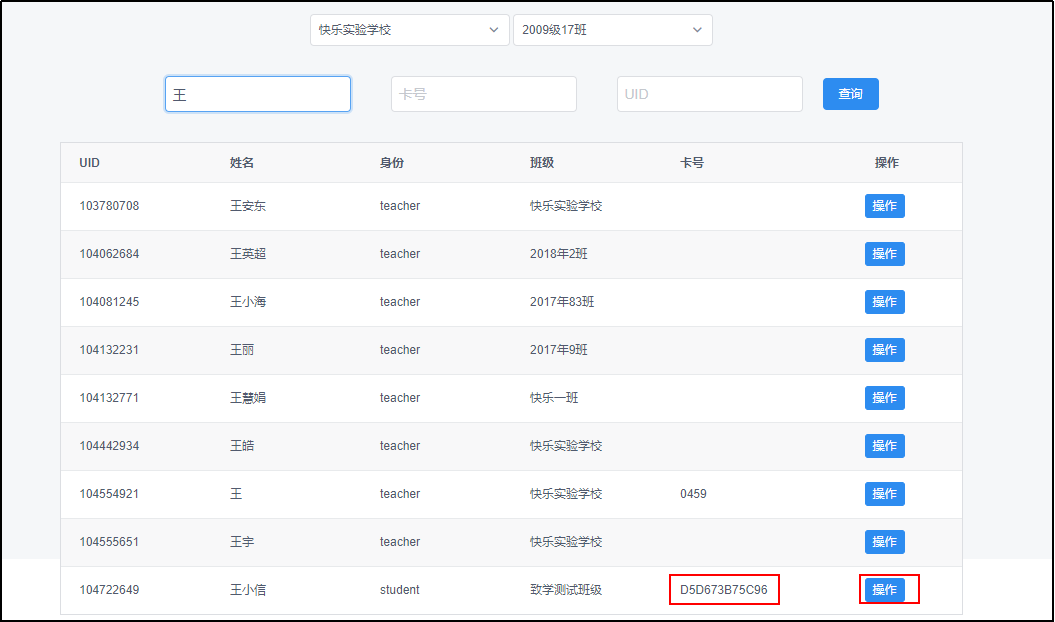Viewport: 1055px width, 622px height.
Task: Open 操作 for 王慧娟 row
Action: (x=884, y=398)
